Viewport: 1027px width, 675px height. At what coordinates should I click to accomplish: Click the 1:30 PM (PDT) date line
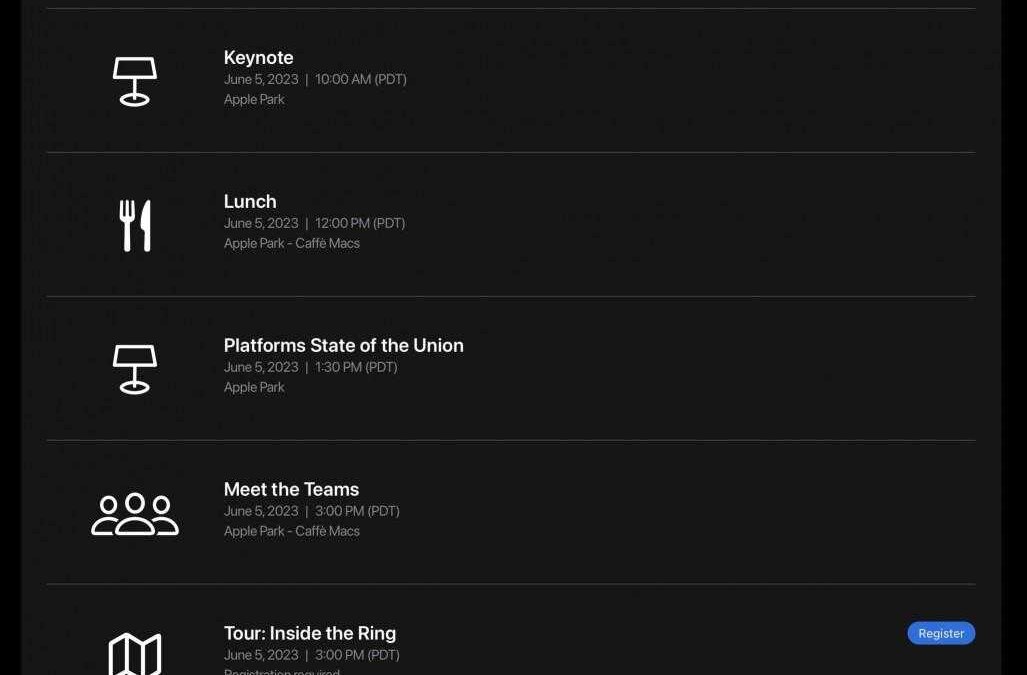pyautogui.click(x=310, y=368)
